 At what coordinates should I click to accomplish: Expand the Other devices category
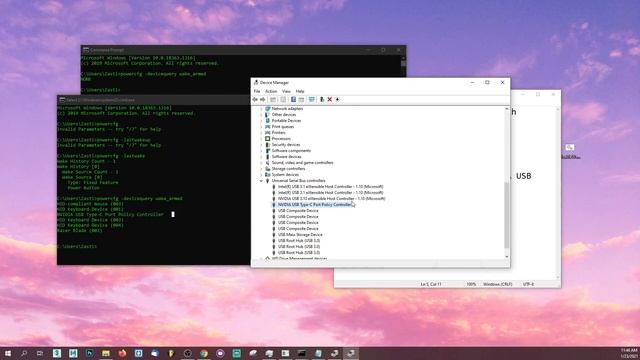coord(261,115)
